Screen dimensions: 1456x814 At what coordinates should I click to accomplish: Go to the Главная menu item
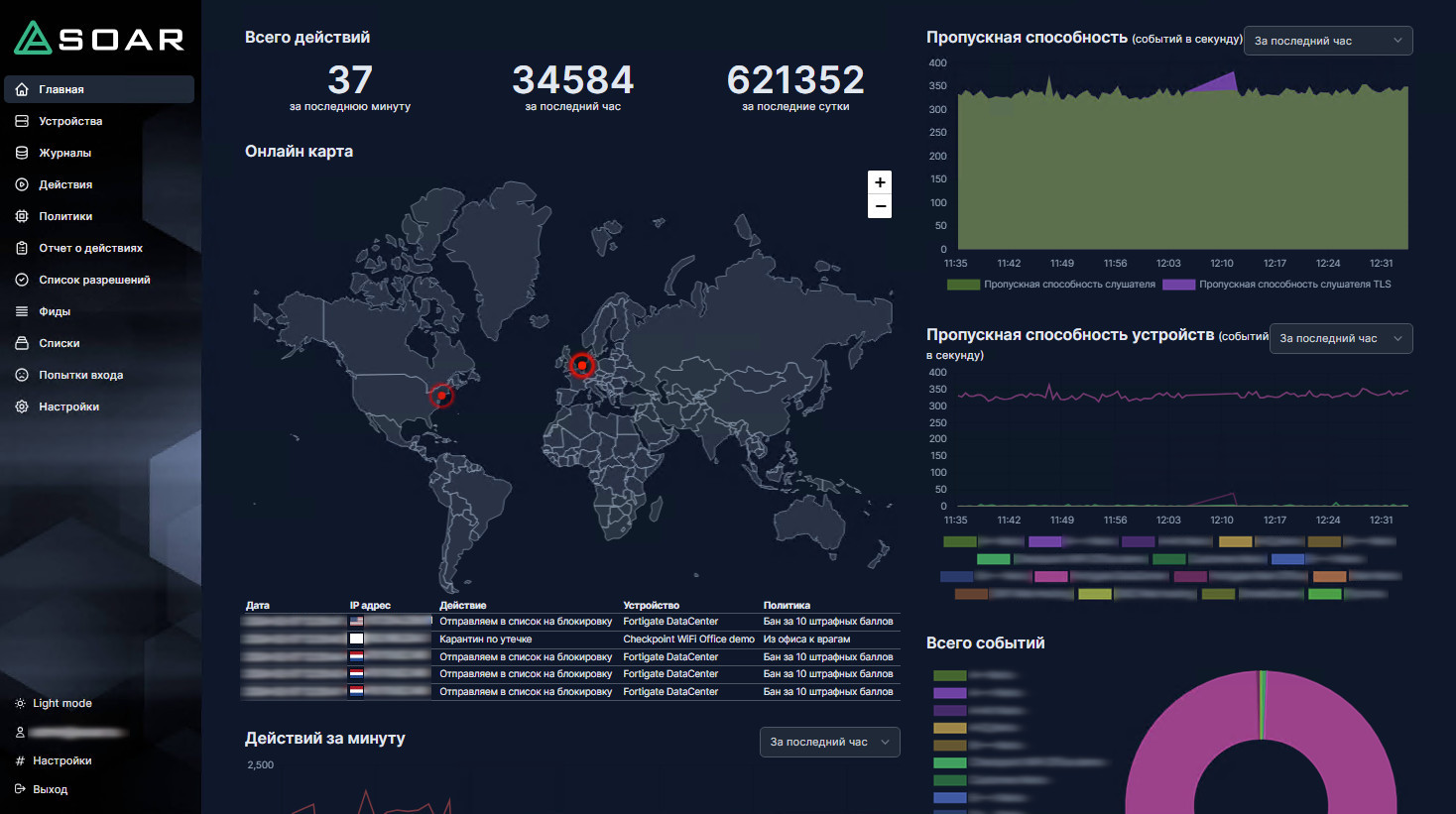coord(61,89)
